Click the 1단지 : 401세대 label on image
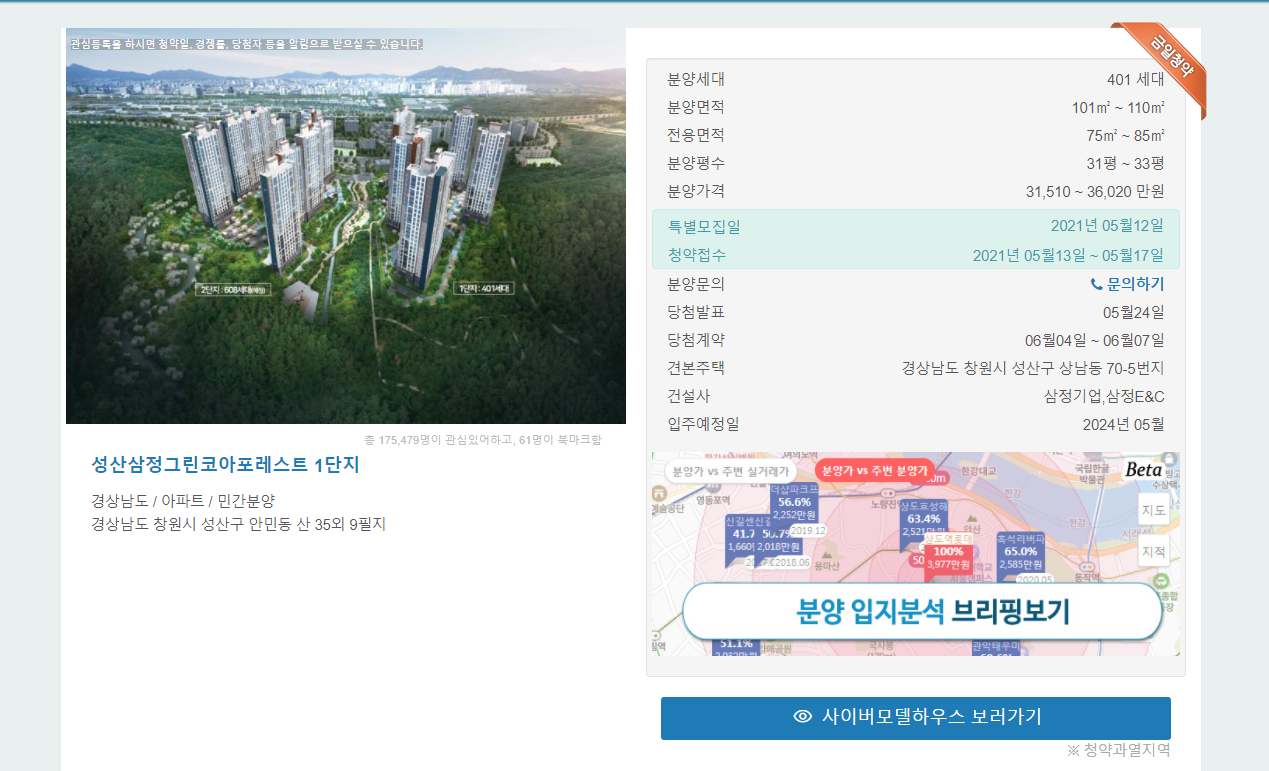 pos(485,289)
